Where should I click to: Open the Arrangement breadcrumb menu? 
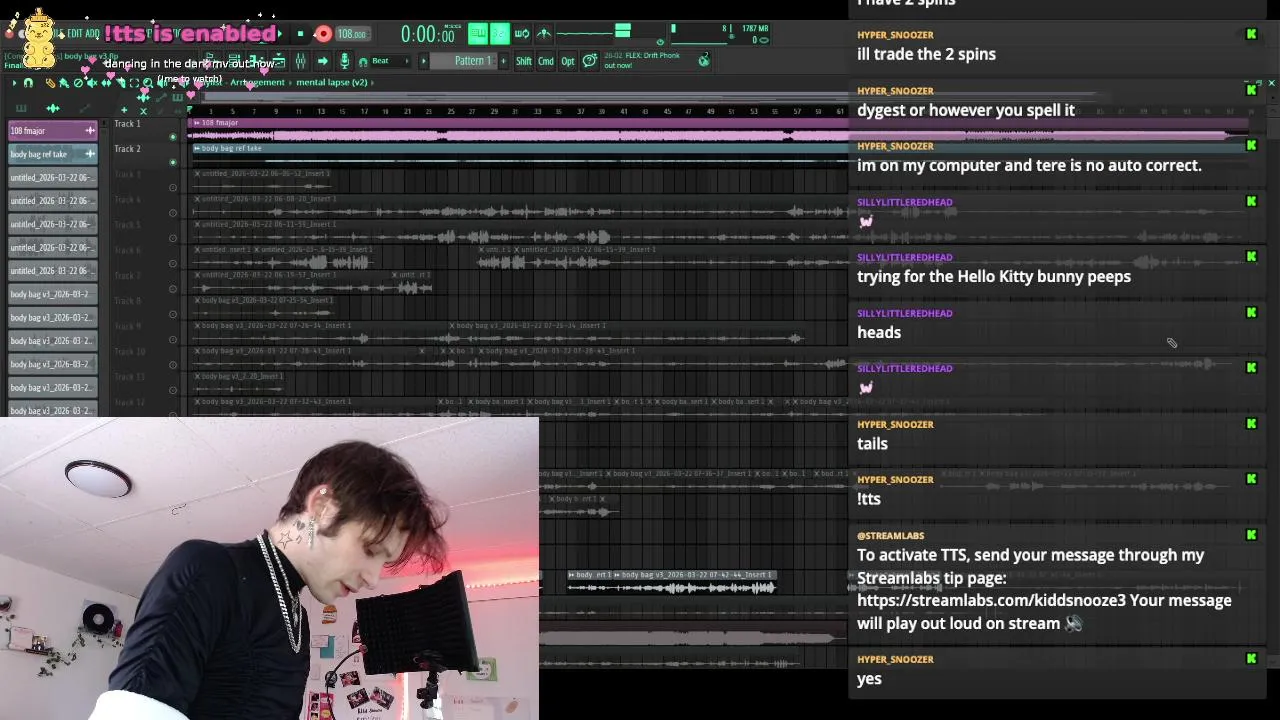[257, 82]
